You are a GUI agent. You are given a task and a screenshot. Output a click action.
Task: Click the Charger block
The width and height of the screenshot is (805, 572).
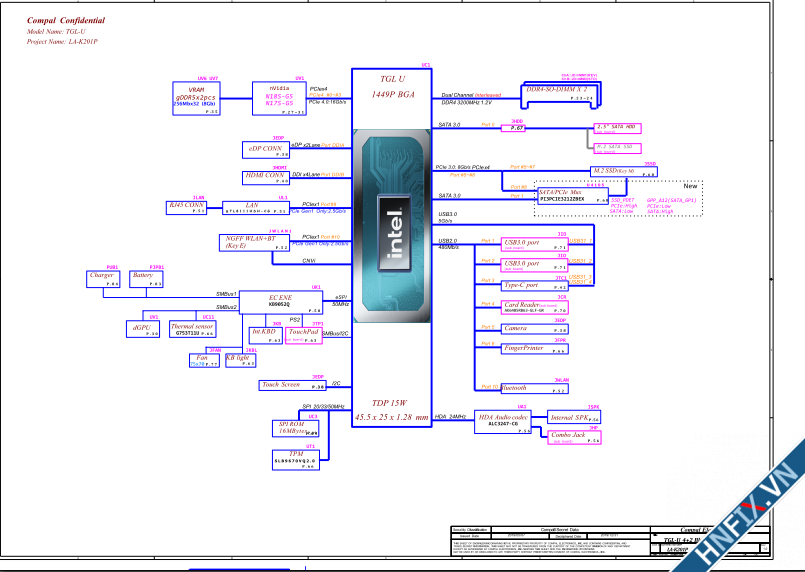(x=103, y=279)
